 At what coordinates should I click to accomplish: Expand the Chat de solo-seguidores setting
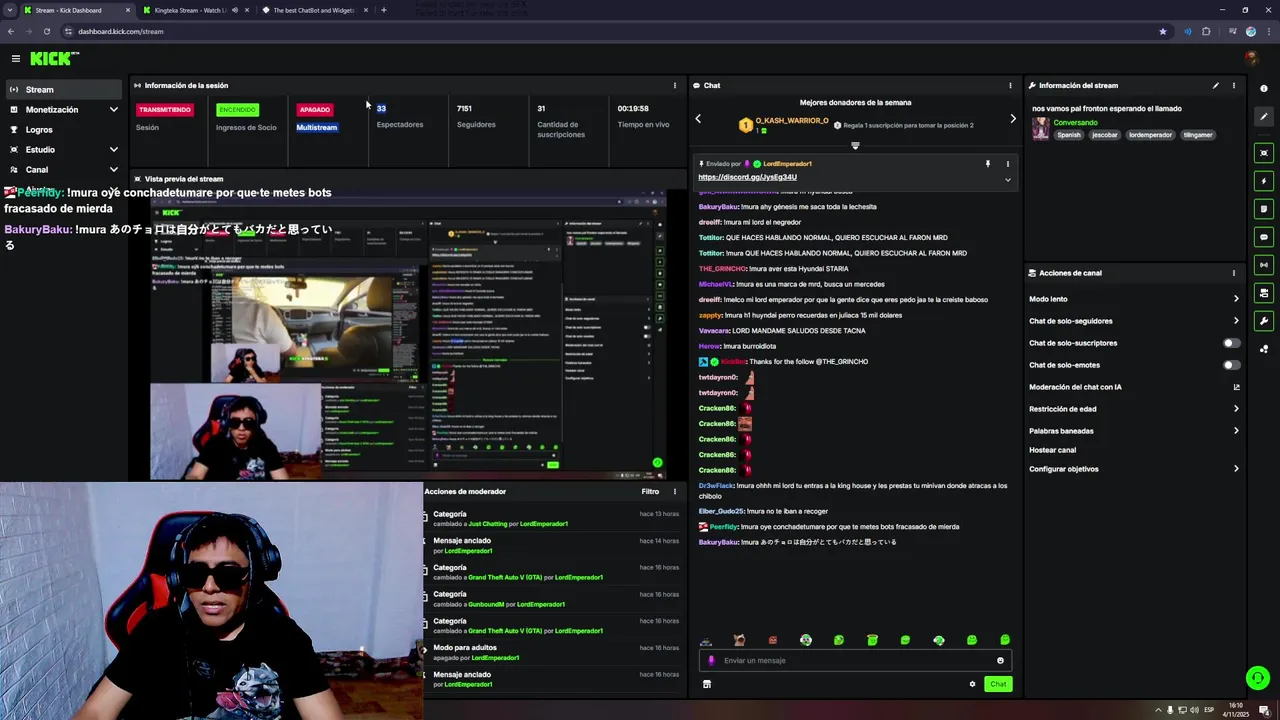click(1134, 321)
